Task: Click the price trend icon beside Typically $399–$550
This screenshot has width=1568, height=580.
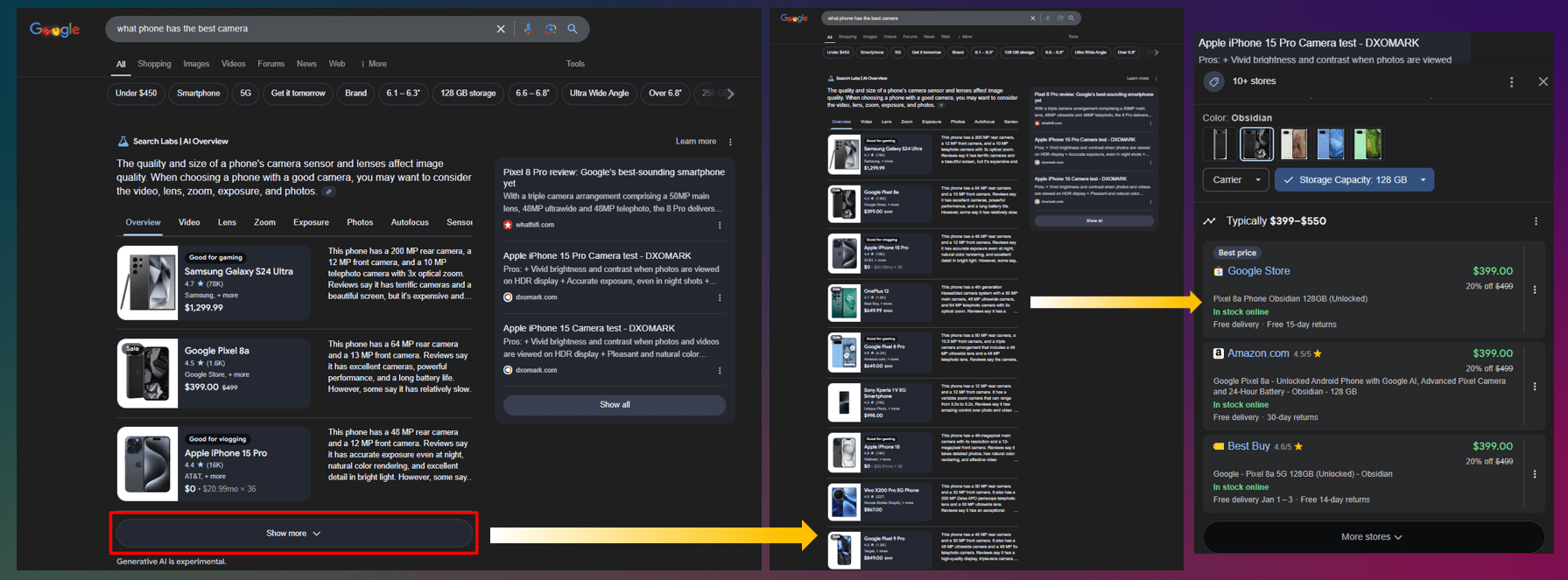Action: click(x=1210, y=221)
